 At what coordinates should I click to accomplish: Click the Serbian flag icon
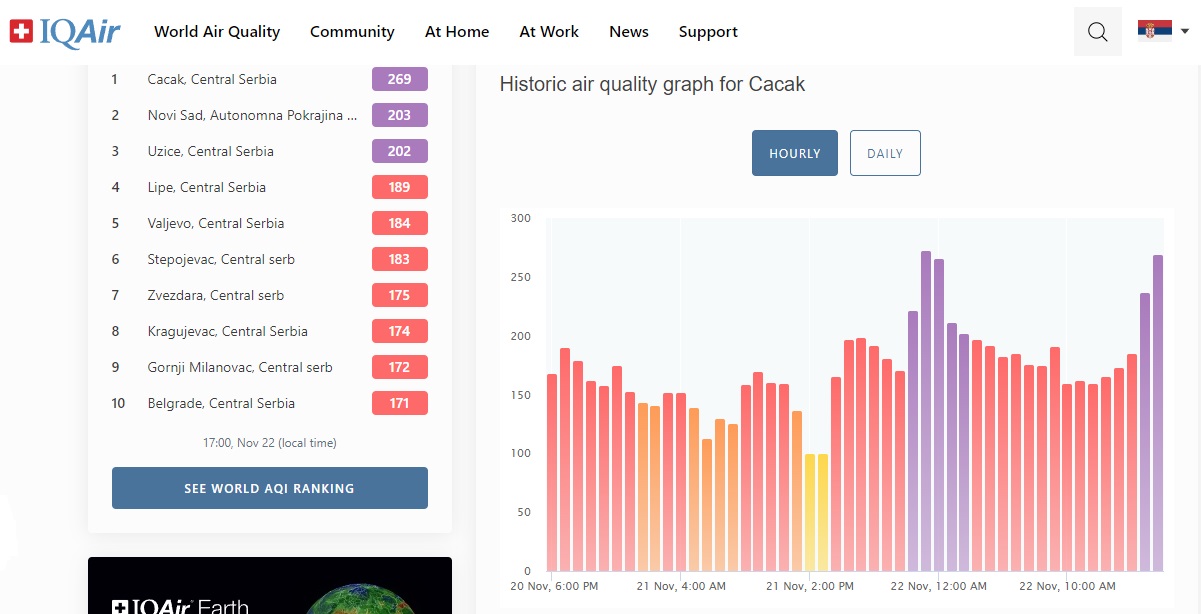point(1154,30)
